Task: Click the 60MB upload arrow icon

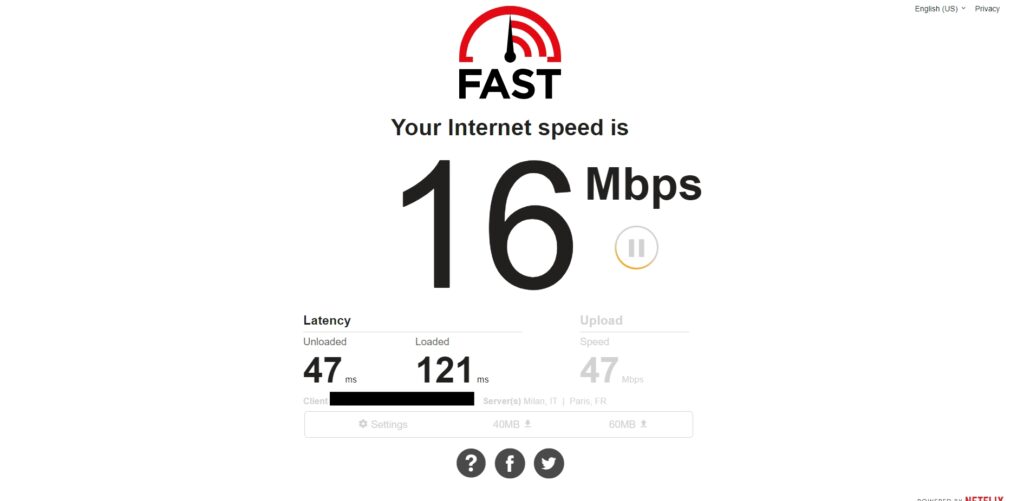Action: point(643,424)
